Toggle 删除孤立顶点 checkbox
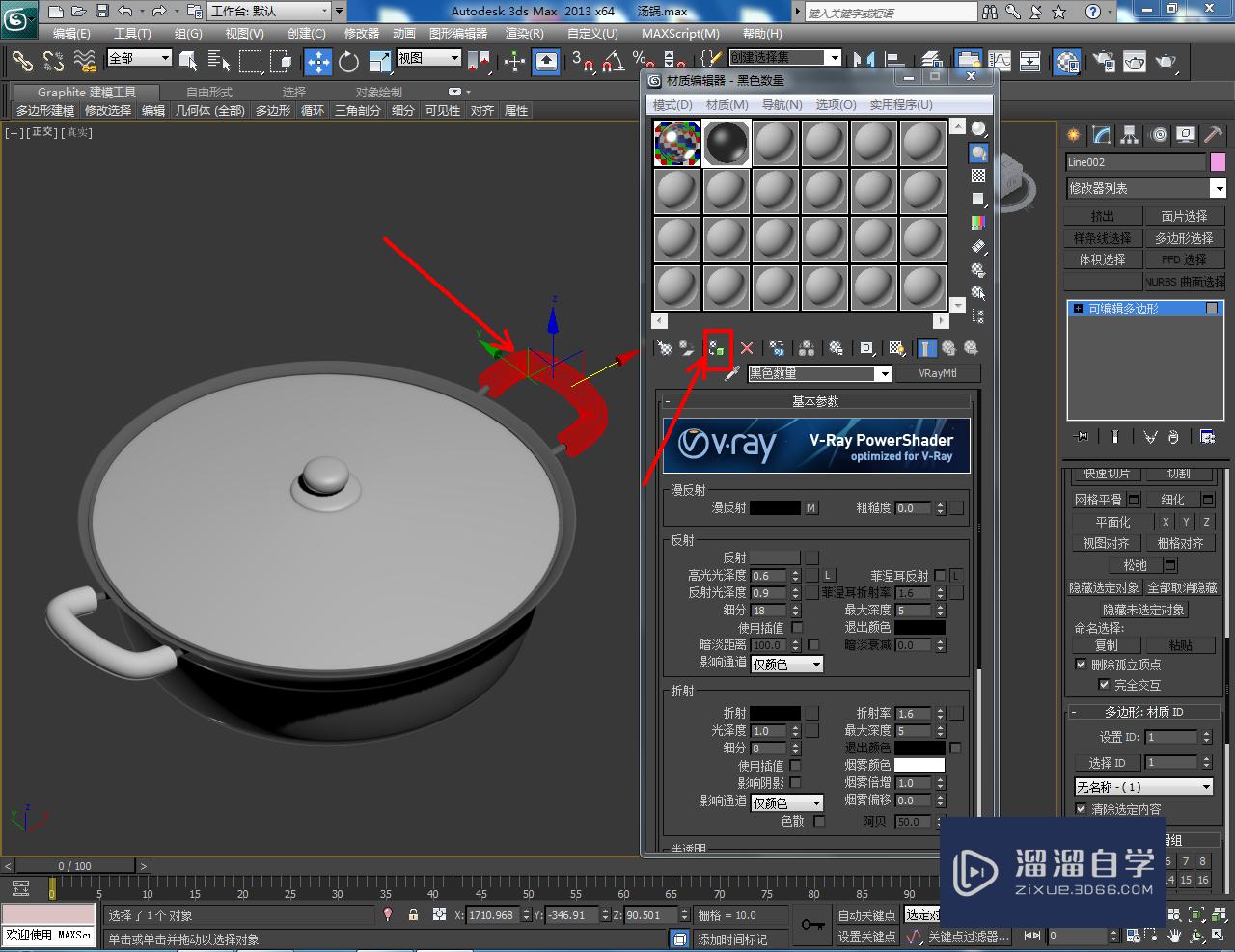This screenshot has height=952, width=1235. (1081, 665)
